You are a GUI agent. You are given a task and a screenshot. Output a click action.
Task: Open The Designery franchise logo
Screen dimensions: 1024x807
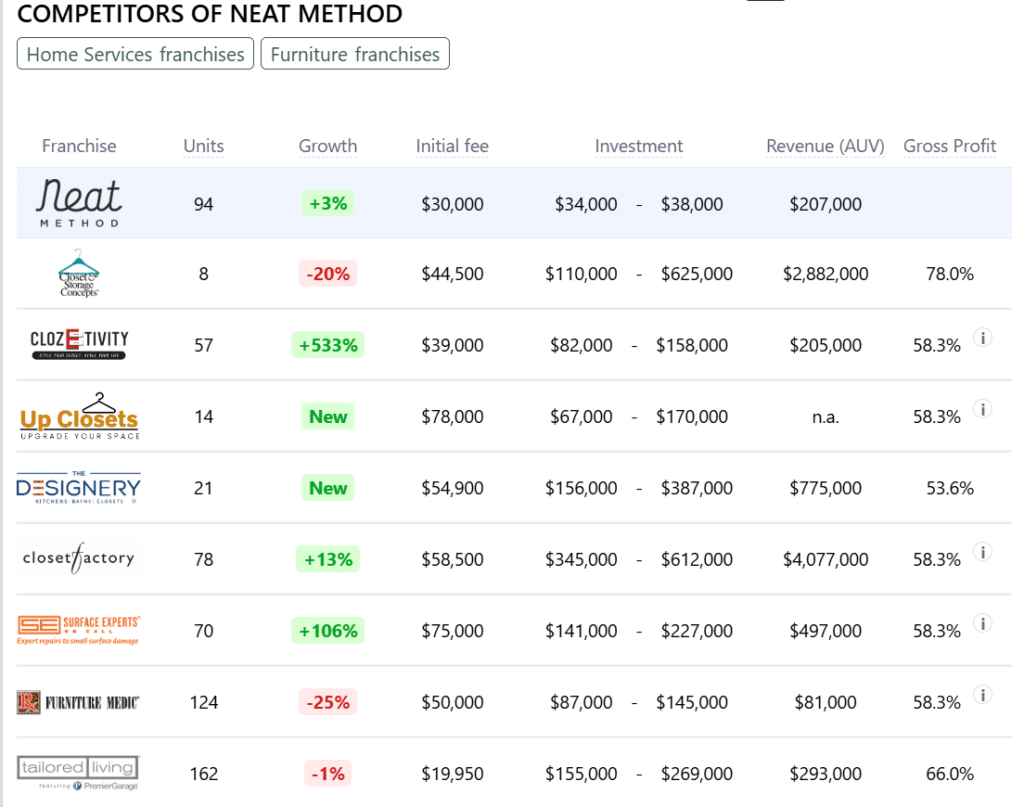tap(78, 488)
